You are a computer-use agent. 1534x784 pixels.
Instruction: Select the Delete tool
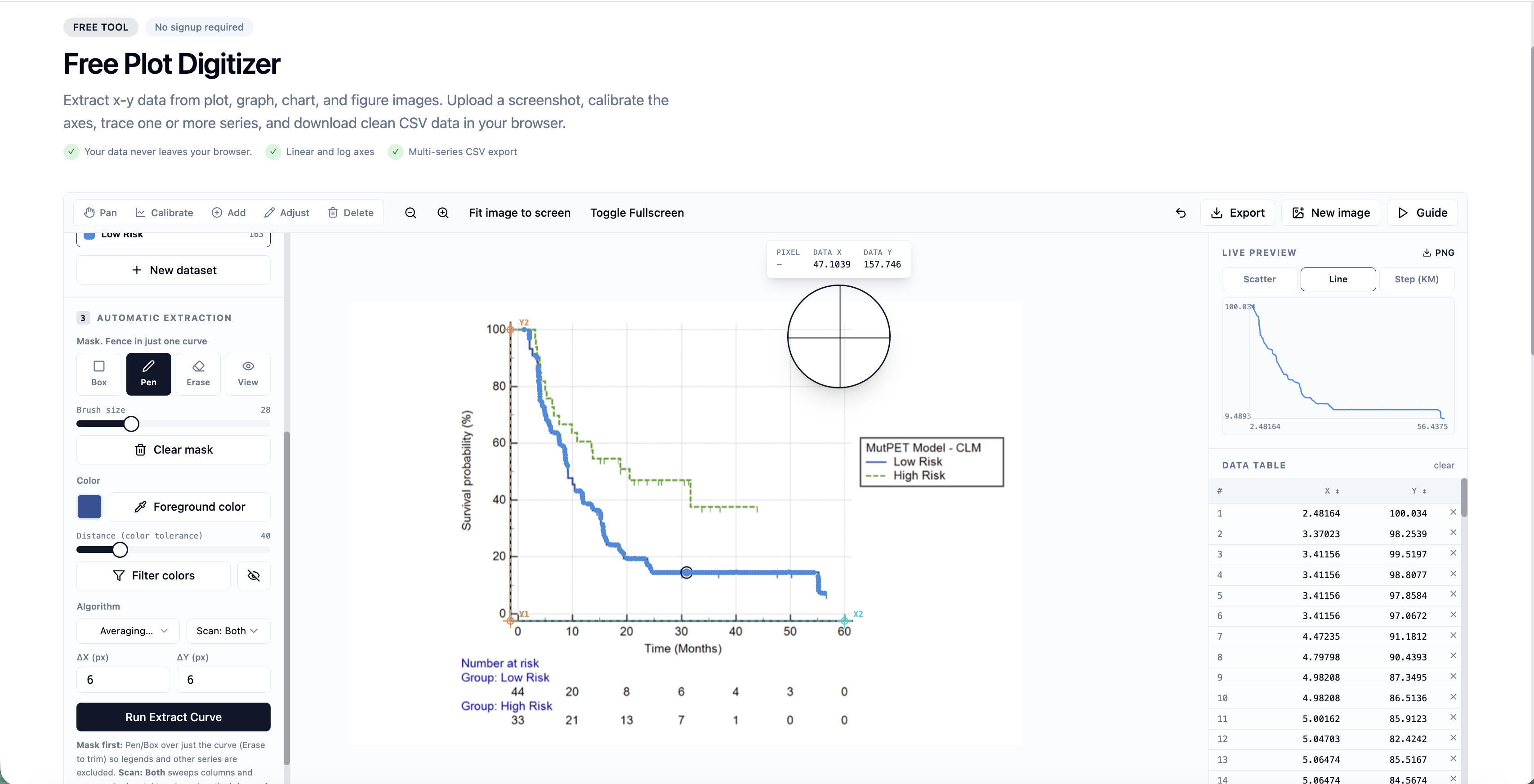[x=351, y=213]
